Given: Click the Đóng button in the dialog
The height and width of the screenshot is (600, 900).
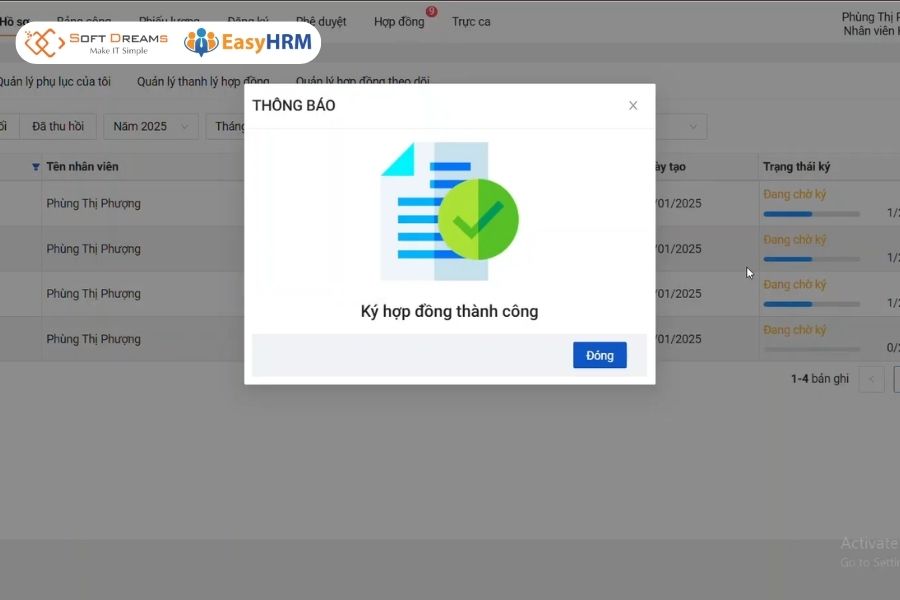Looking at the screenshot, I should click(x=598, y=355).
